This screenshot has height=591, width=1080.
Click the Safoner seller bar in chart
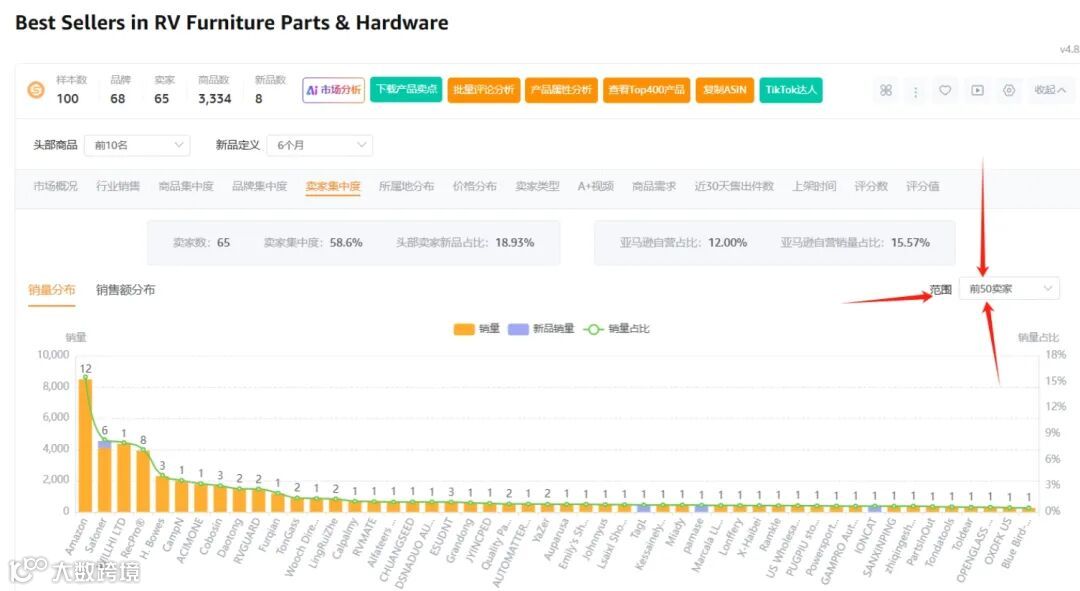pos(105,476)
